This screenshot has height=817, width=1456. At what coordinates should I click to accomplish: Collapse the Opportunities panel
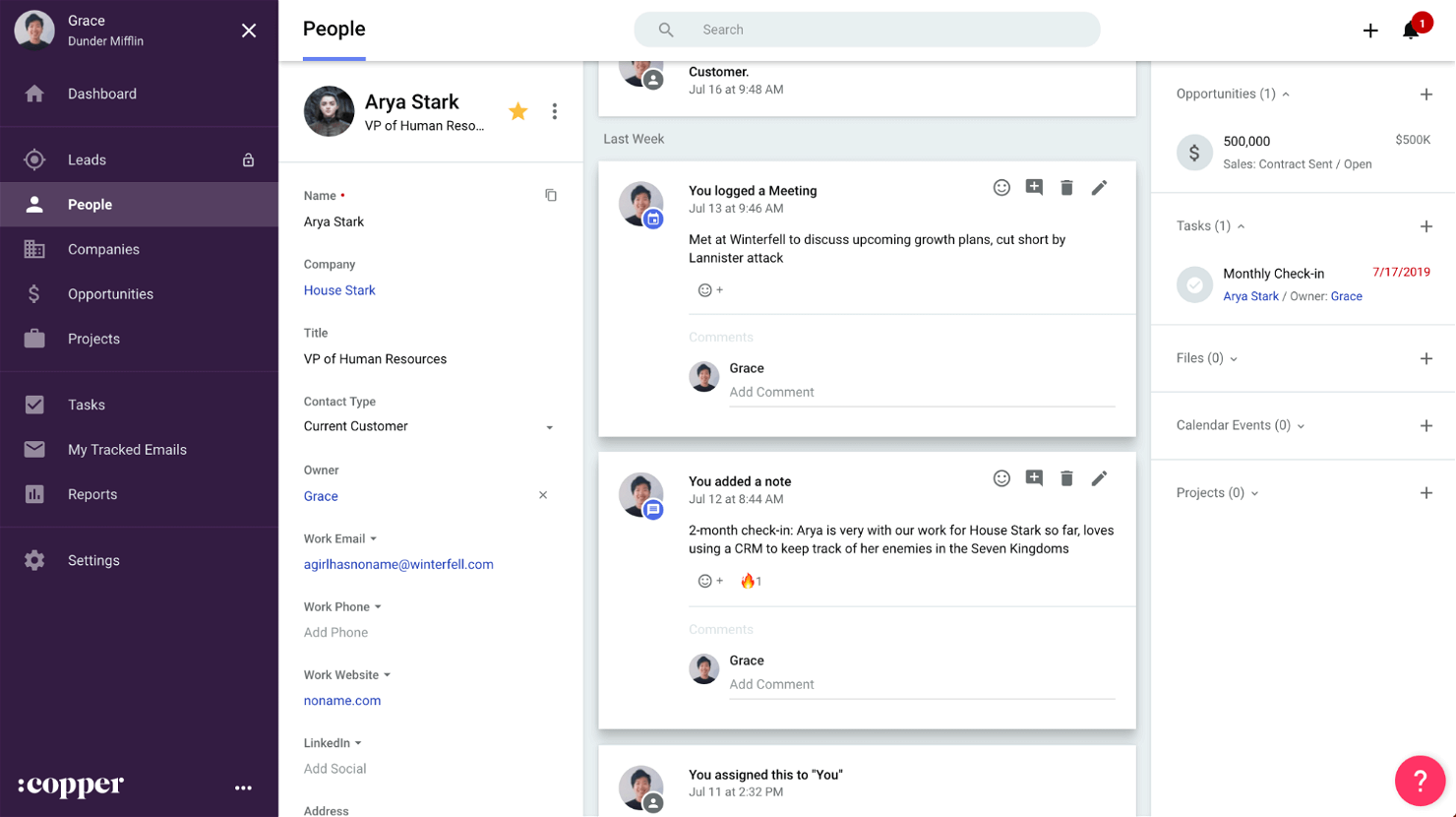tap(1286, 94)
